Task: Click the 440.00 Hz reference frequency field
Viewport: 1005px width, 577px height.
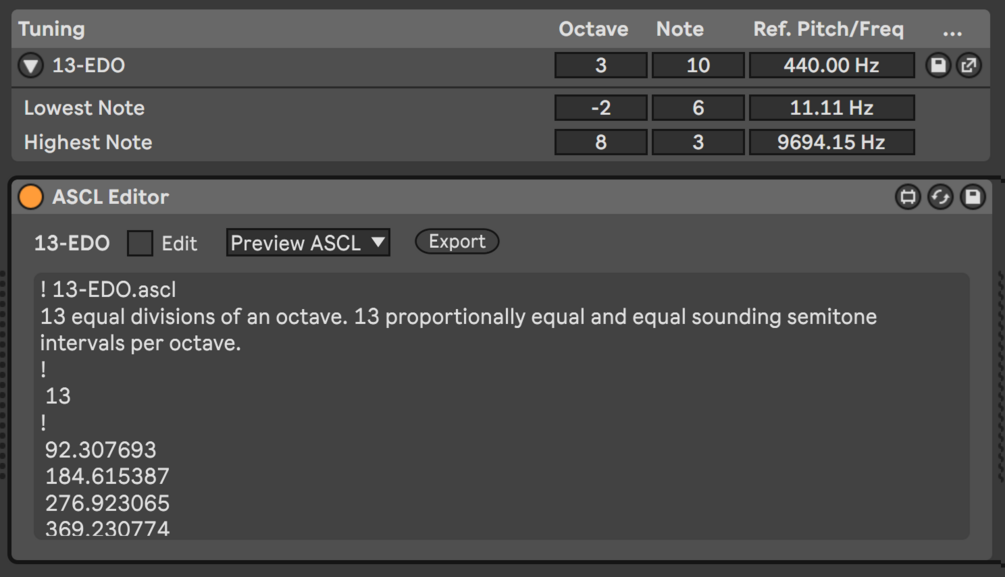Action: [831, 65]
